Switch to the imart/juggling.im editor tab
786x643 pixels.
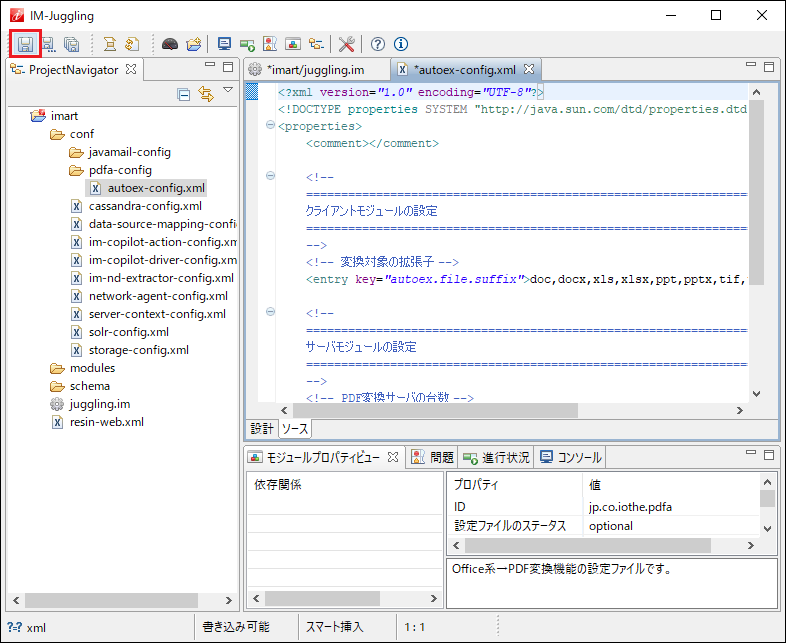point(314,70)
